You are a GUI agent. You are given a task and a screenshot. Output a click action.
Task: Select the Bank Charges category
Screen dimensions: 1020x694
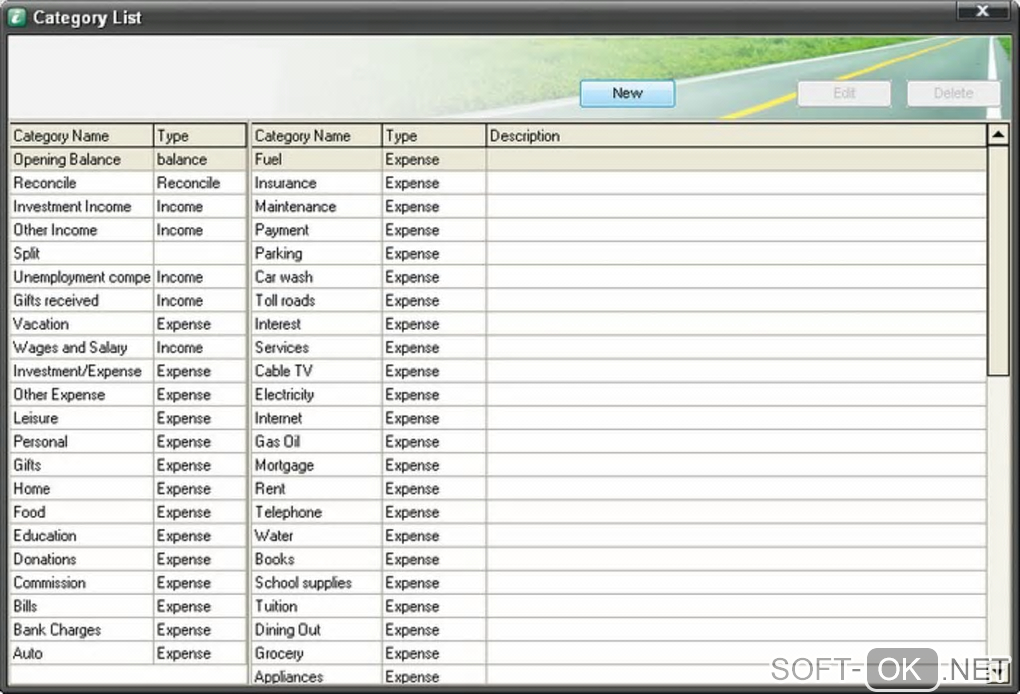point(128,630)
